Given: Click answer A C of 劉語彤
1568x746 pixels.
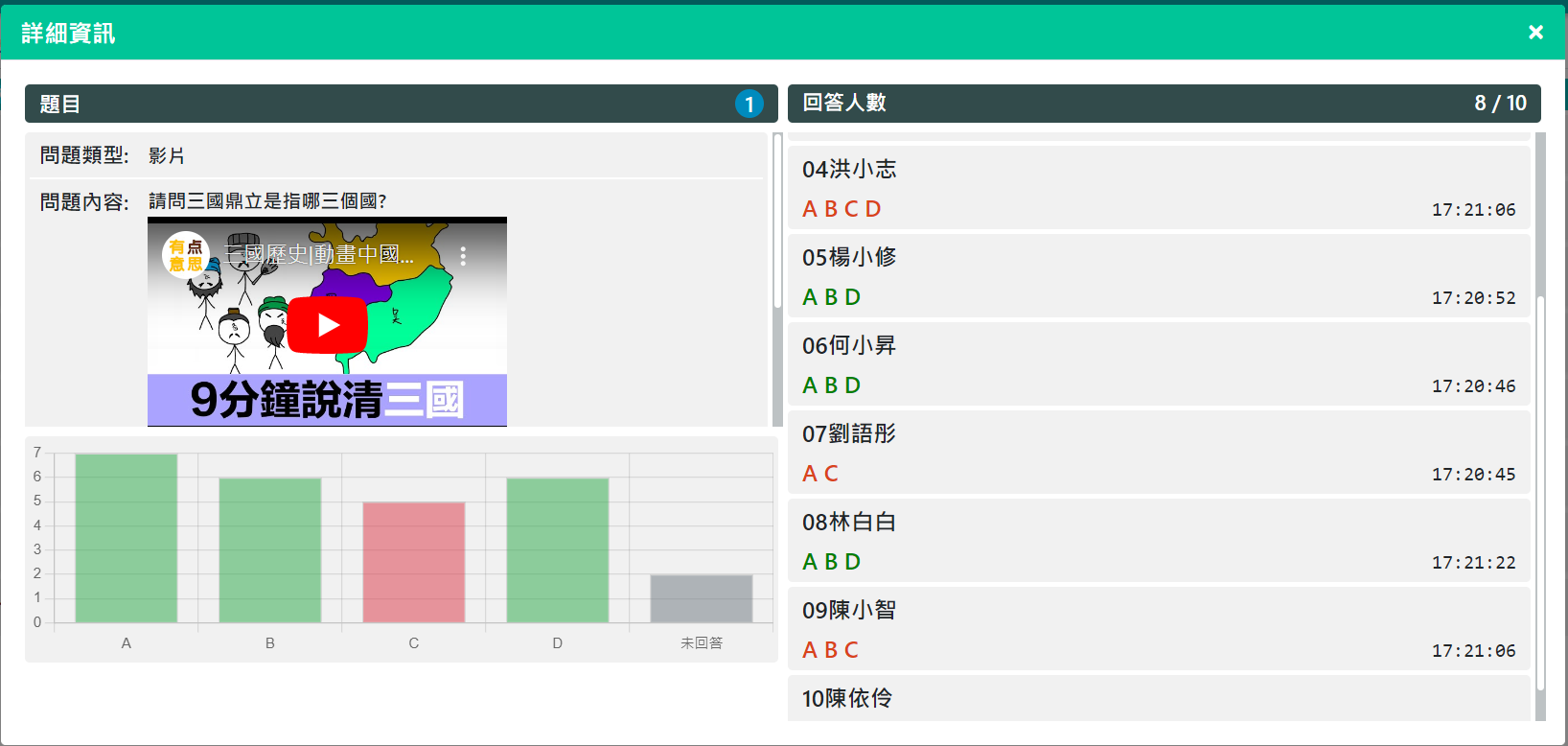Looking at the screenshot, I should point(820,474).
